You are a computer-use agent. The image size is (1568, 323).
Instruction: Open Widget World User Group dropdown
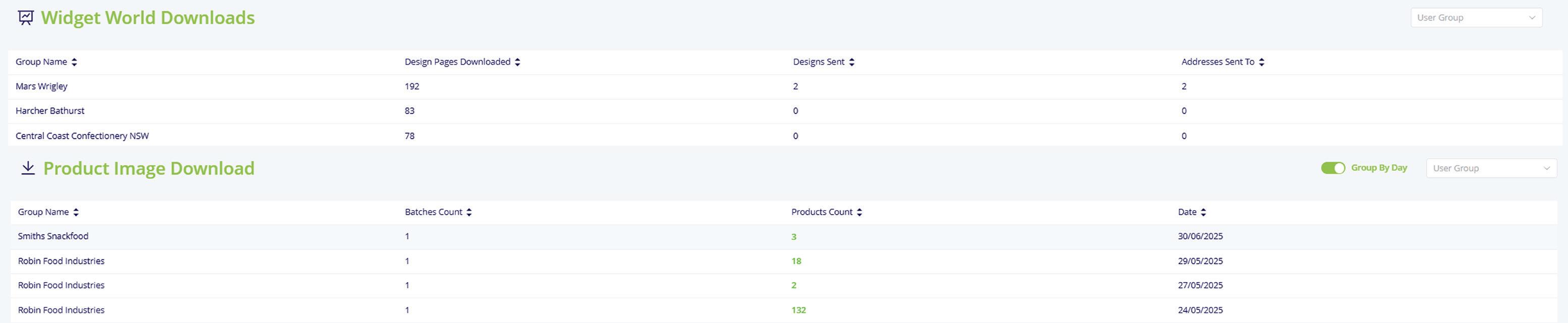tap(1476, 18)
